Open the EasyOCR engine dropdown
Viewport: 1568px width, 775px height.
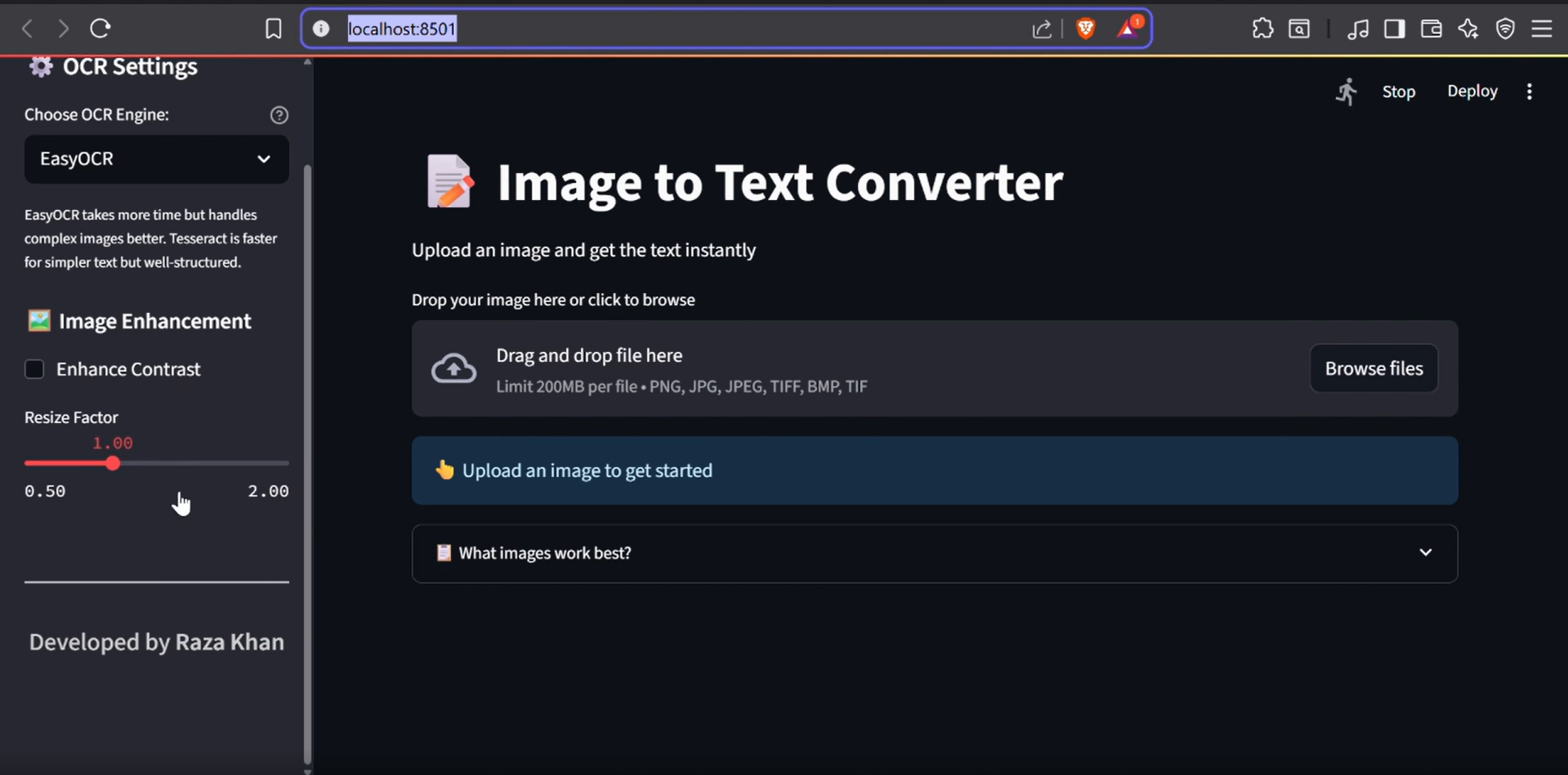(156, 158)
